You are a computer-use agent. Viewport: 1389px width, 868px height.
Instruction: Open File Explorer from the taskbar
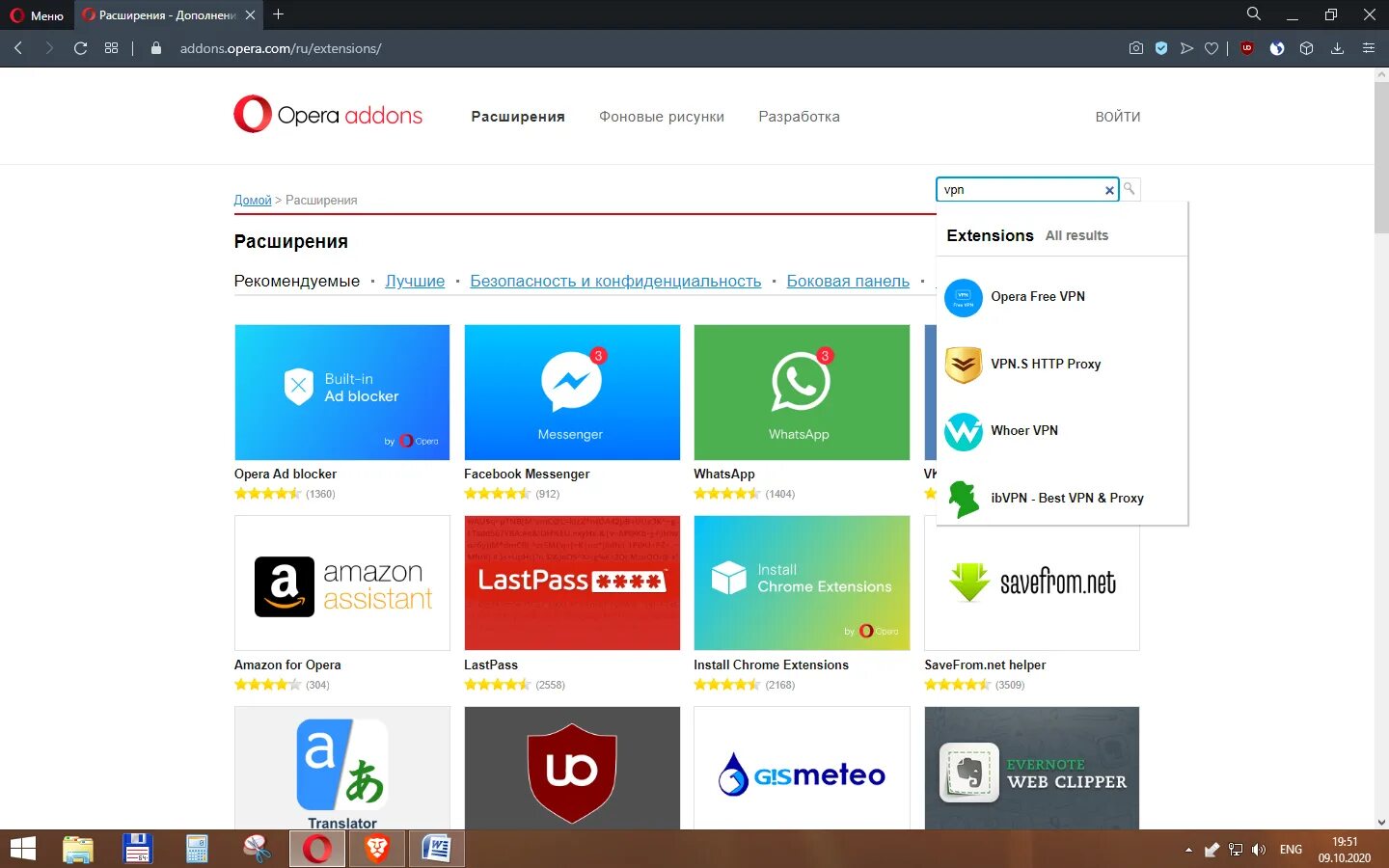click(x=78, y=849)
